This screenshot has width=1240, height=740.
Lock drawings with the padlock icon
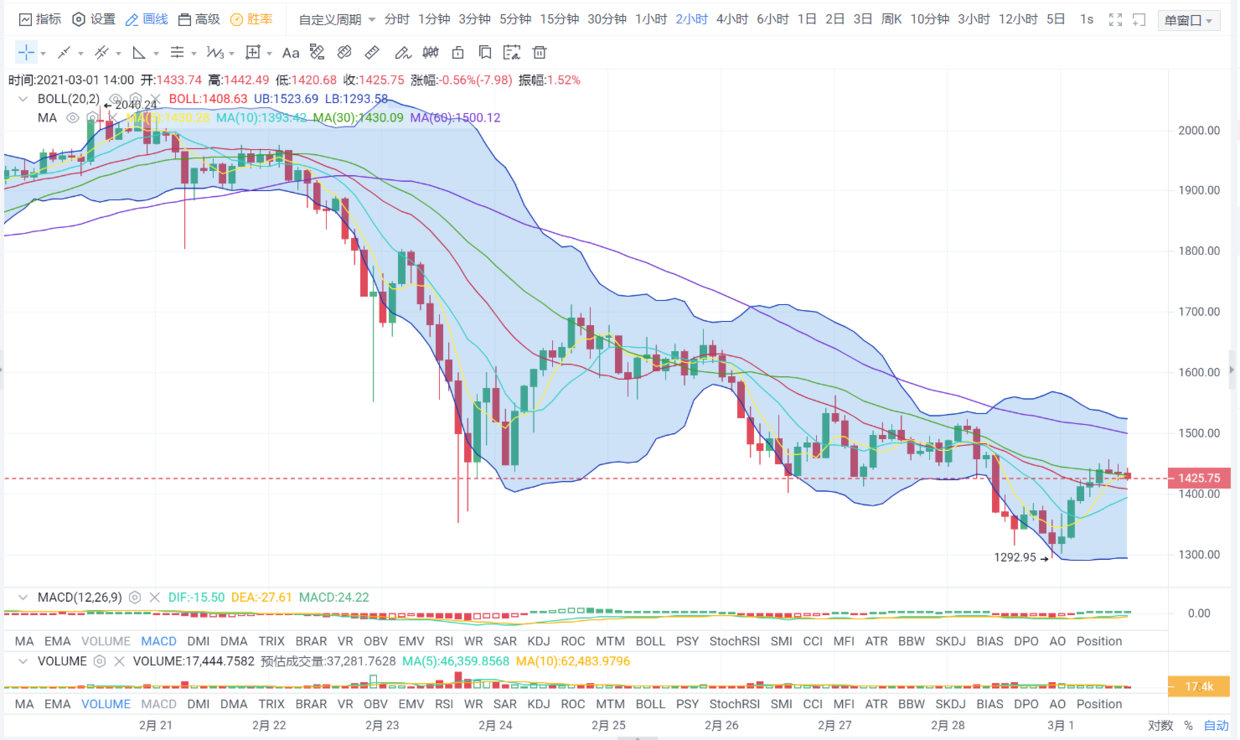click(458, 53)
